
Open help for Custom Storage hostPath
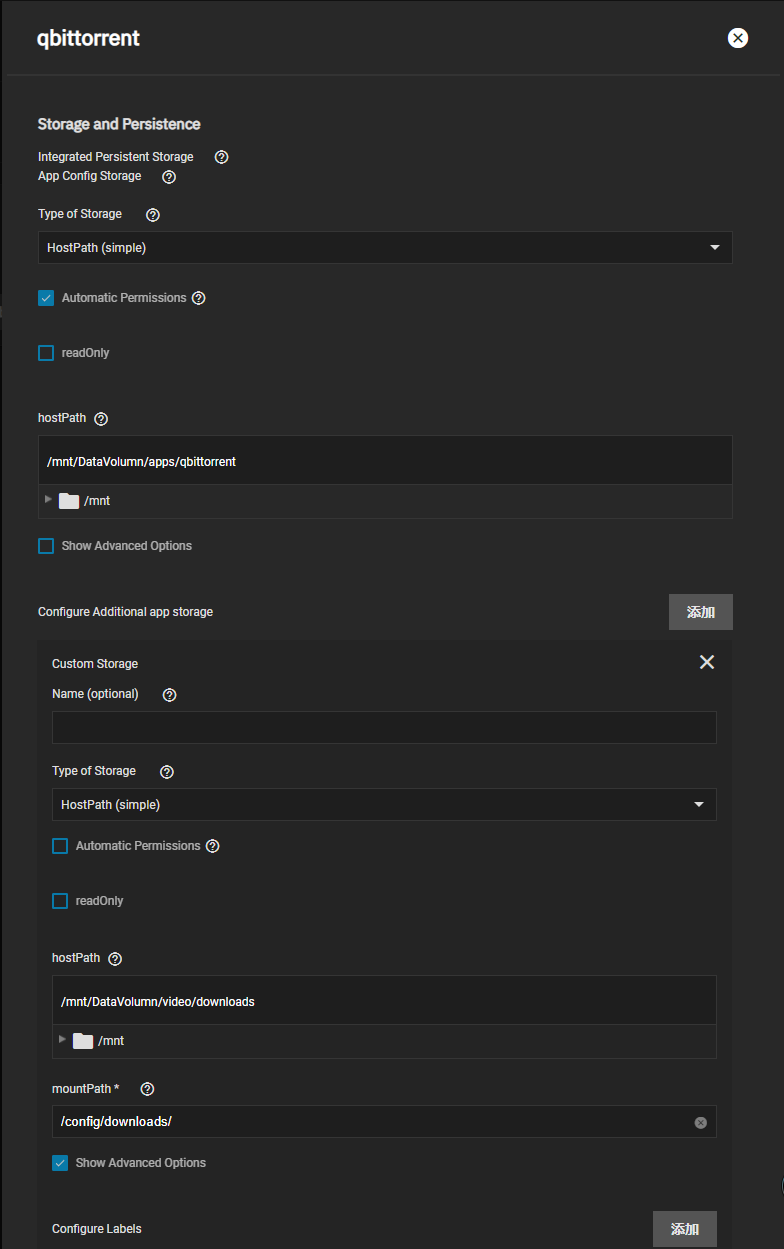coord(115,959)
